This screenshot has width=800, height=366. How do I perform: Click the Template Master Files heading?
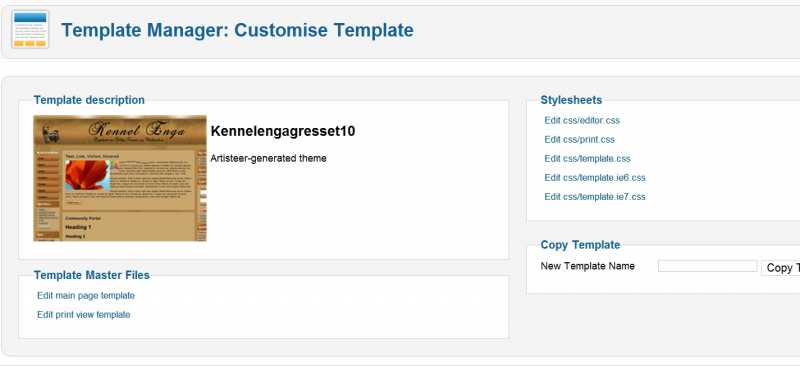click(92, 275)
